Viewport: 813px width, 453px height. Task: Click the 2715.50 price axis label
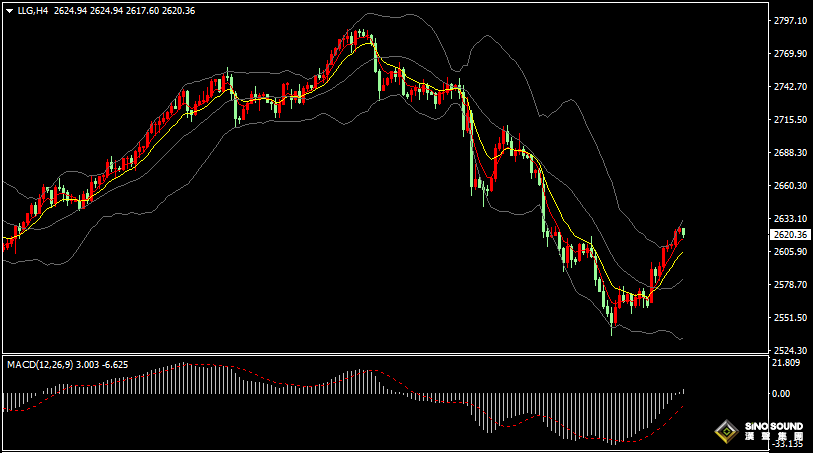[x=790, y=120]
